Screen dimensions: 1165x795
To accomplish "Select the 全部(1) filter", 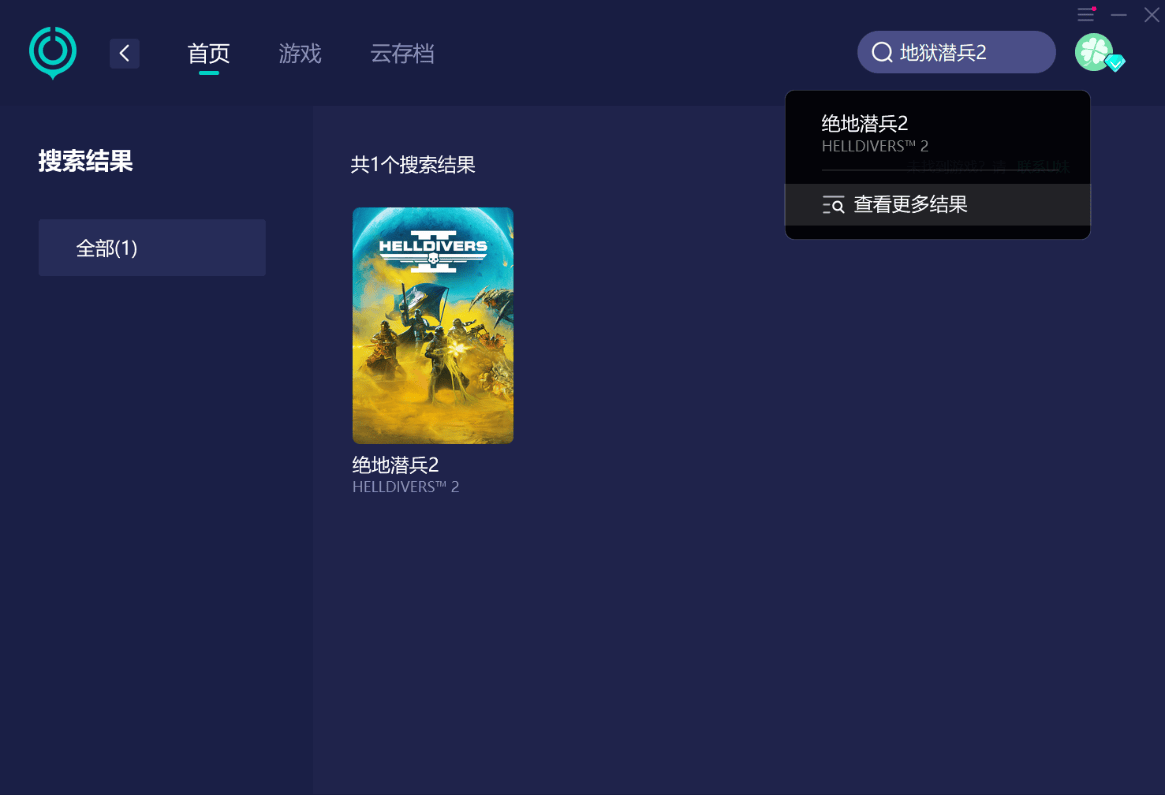I will coord(152,247).
